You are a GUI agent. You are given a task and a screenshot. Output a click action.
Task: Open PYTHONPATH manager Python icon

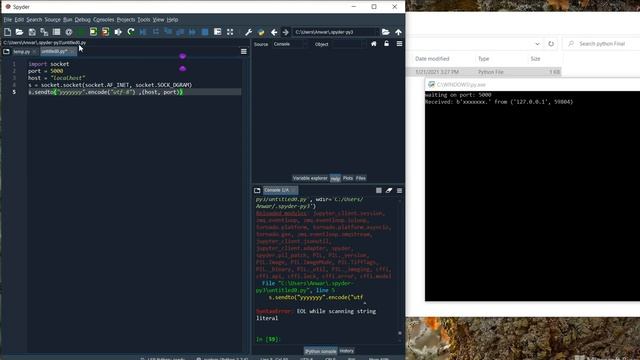point(261,32)
